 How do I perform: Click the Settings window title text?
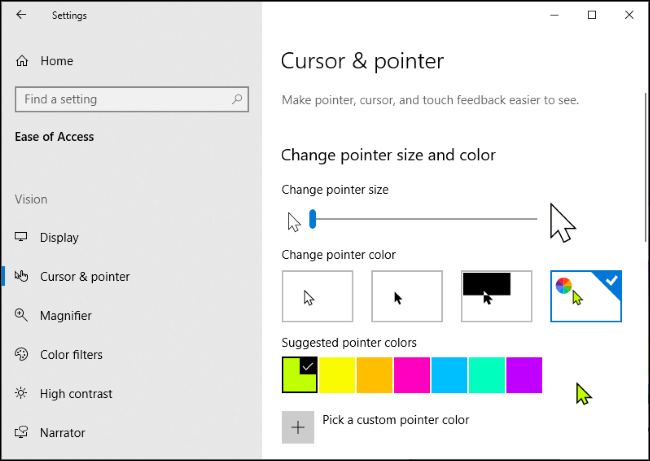coord(69,15)
